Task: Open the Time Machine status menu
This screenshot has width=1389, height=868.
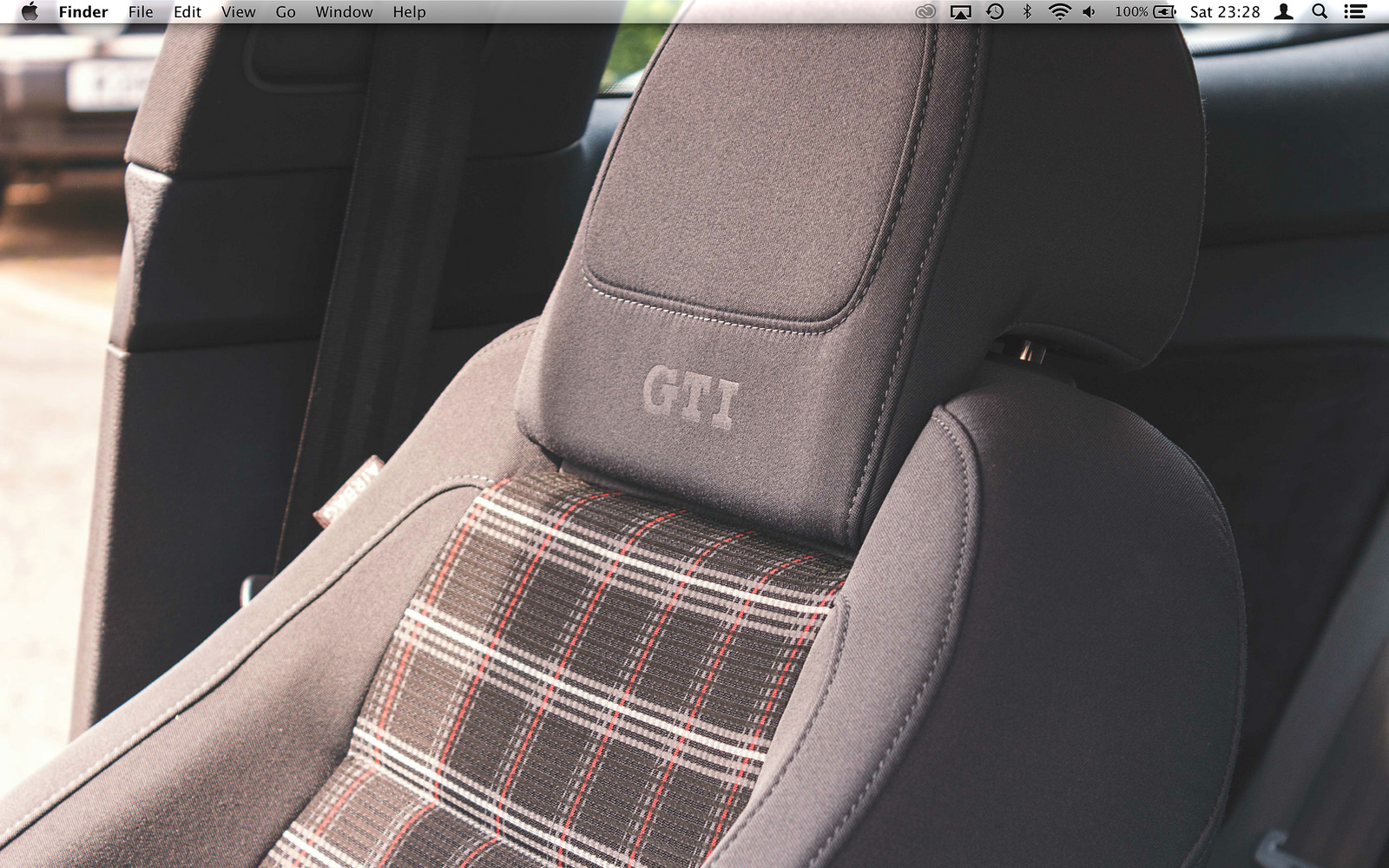Action: [x=995, y=11]
